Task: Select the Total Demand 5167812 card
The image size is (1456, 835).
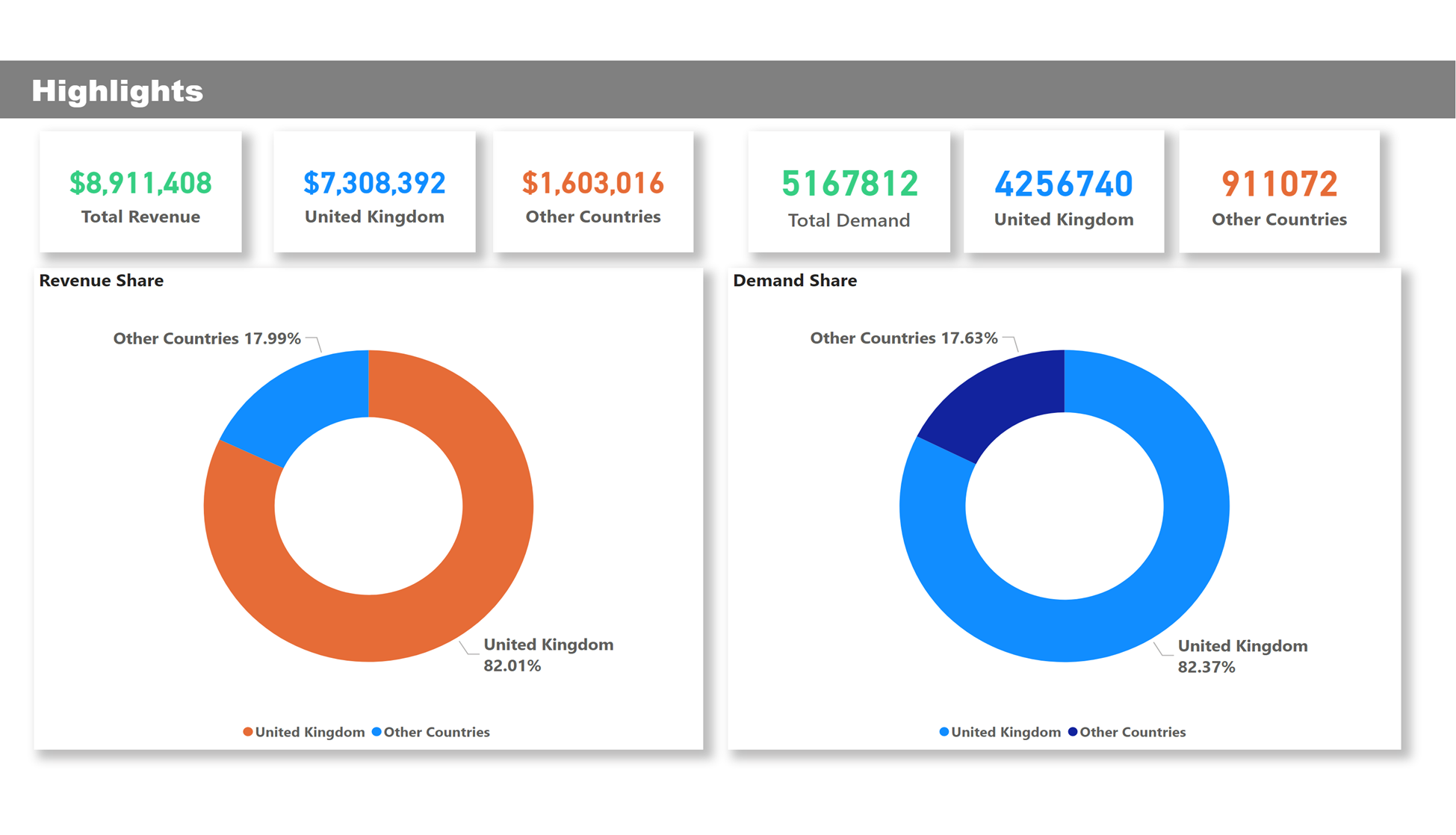Action: 849,193
